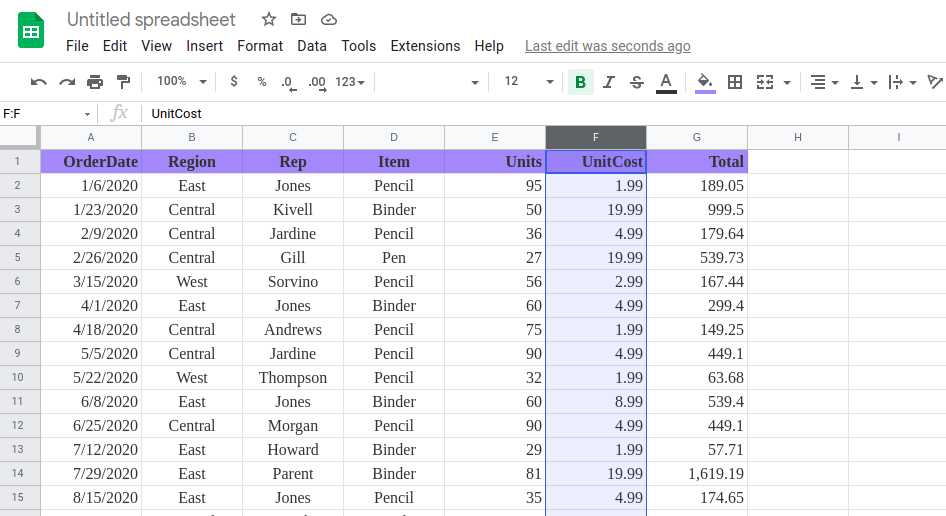Select column H header
This screenshot has height=516, width=946.
[x=798, y=138]
